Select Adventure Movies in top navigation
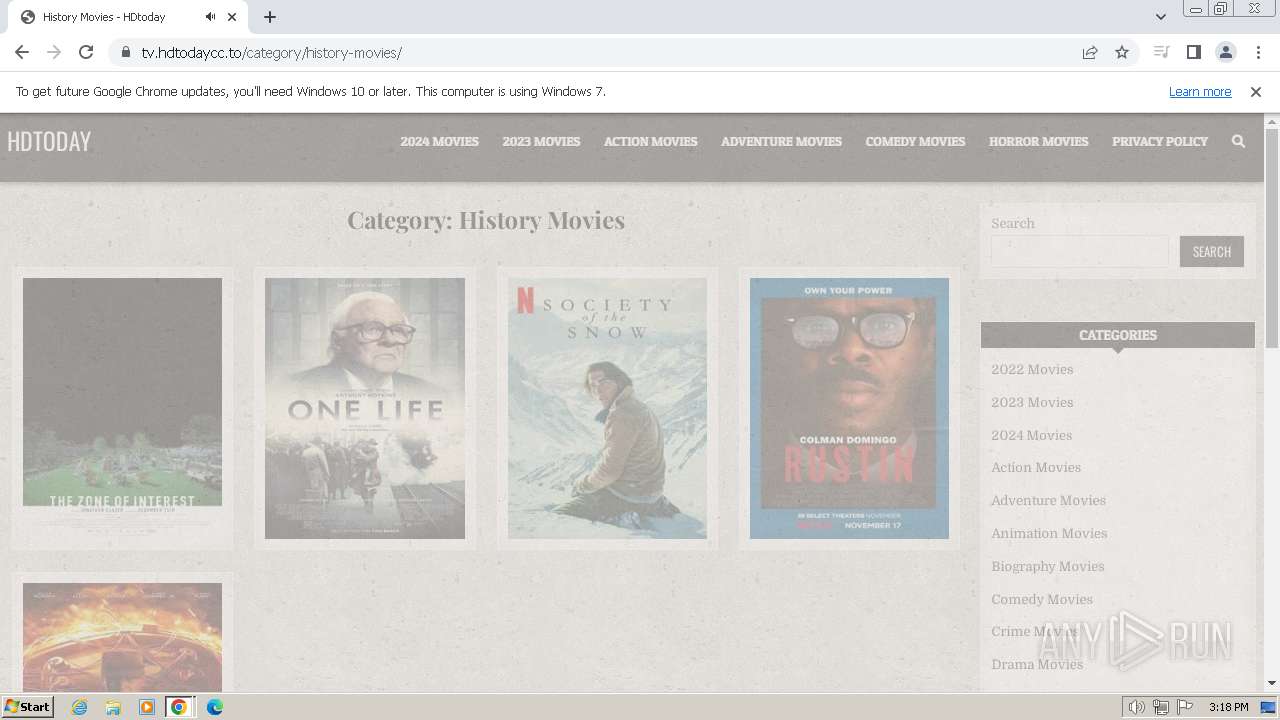 coord(781,141)
